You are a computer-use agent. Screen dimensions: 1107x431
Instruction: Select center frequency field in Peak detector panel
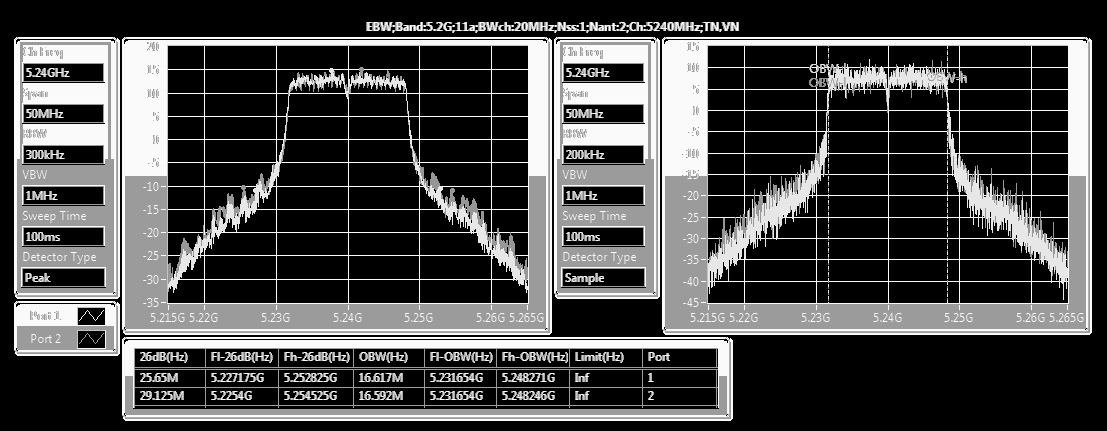(63, 73)
